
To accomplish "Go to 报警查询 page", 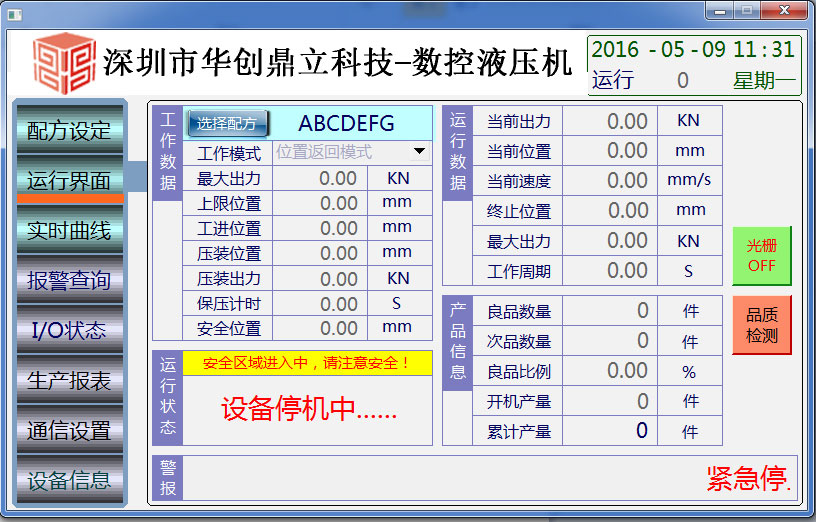I will 70,281.
